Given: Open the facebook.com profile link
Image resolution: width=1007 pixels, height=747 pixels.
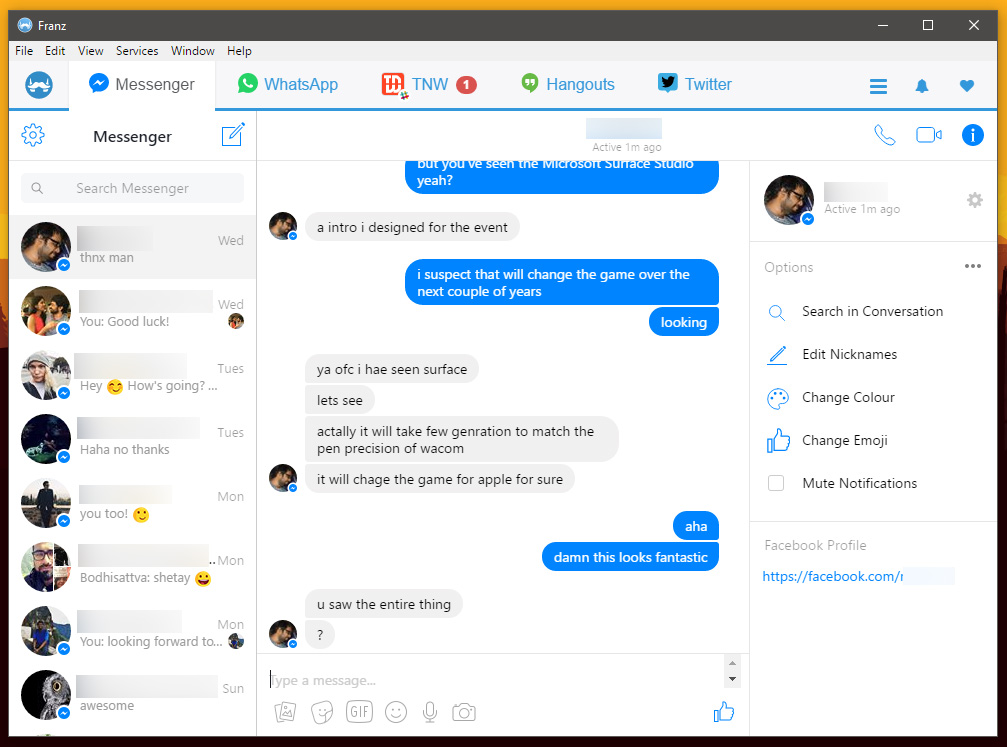Looking at the screenshot, I should click(x=832, y=576).
